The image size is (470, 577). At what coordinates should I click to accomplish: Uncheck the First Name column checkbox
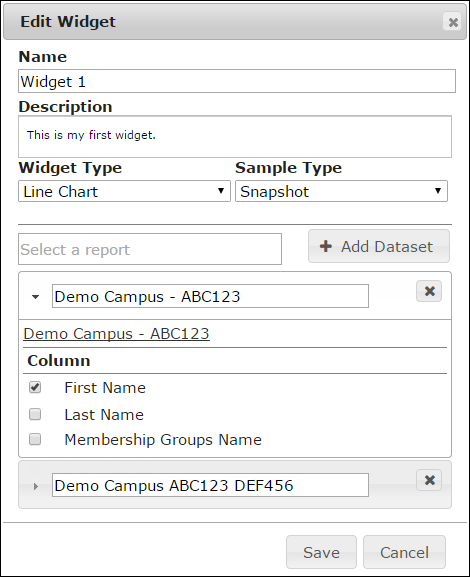[x=35, y=387]
